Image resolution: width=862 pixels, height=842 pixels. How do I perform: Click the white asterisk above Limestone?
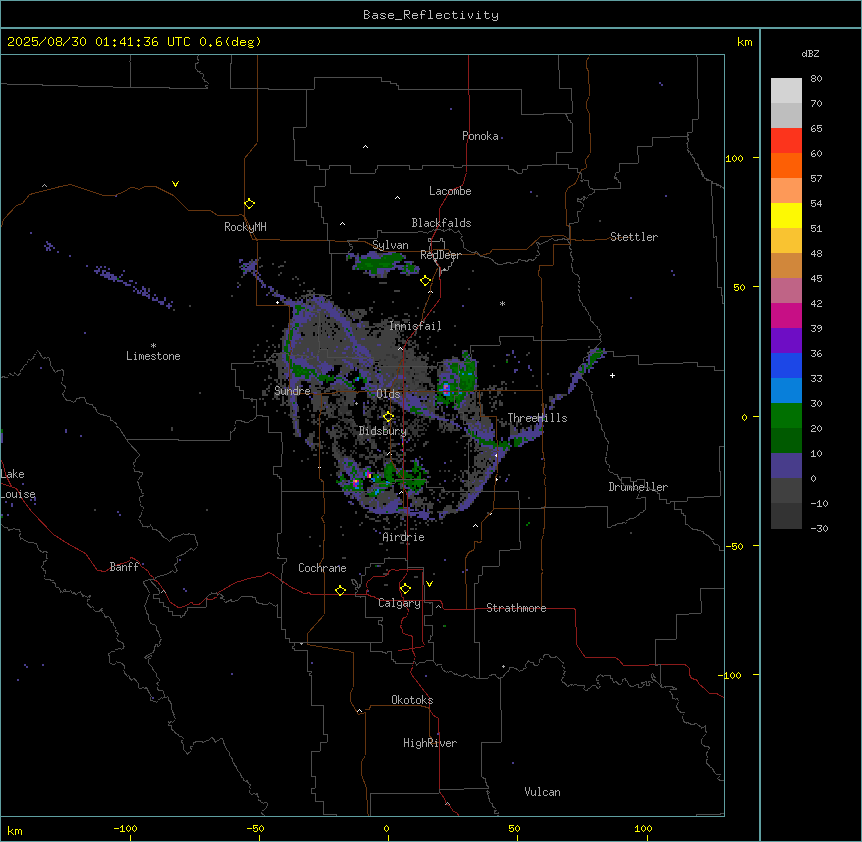[x=153, y=345]
